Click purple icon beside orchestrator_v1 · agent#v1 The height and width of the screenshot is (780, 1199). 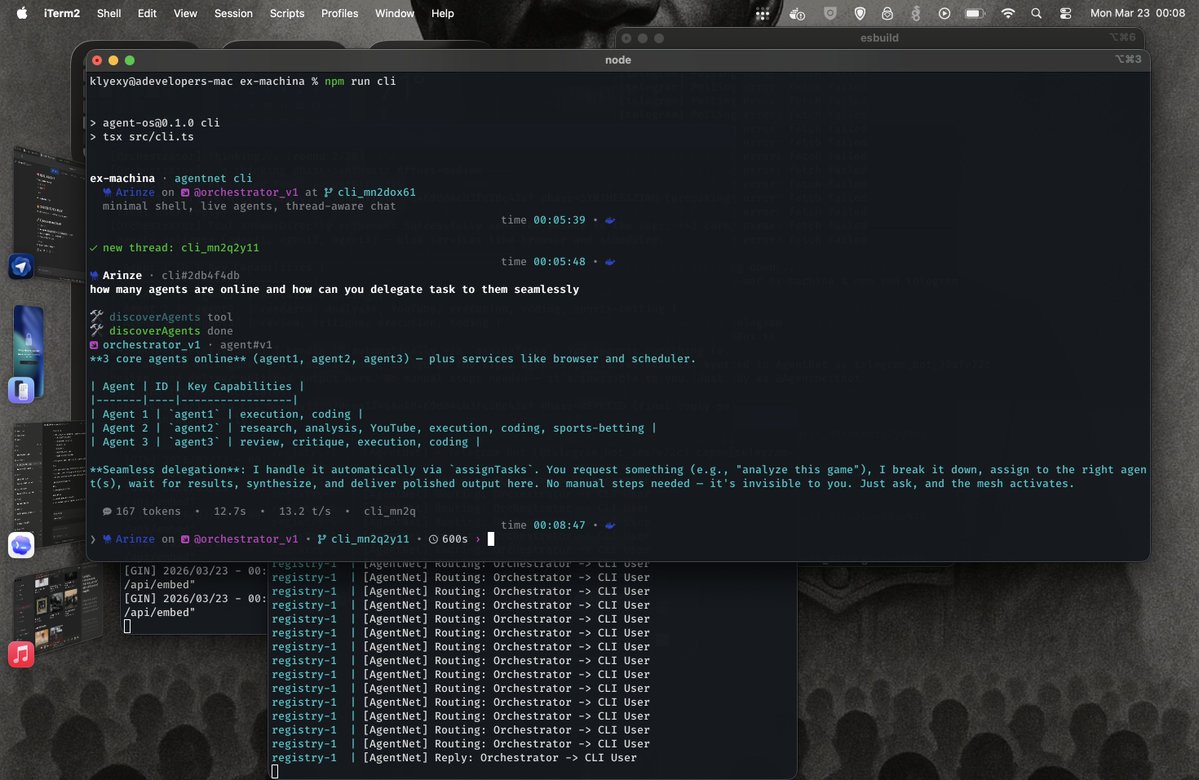point(94,345)
